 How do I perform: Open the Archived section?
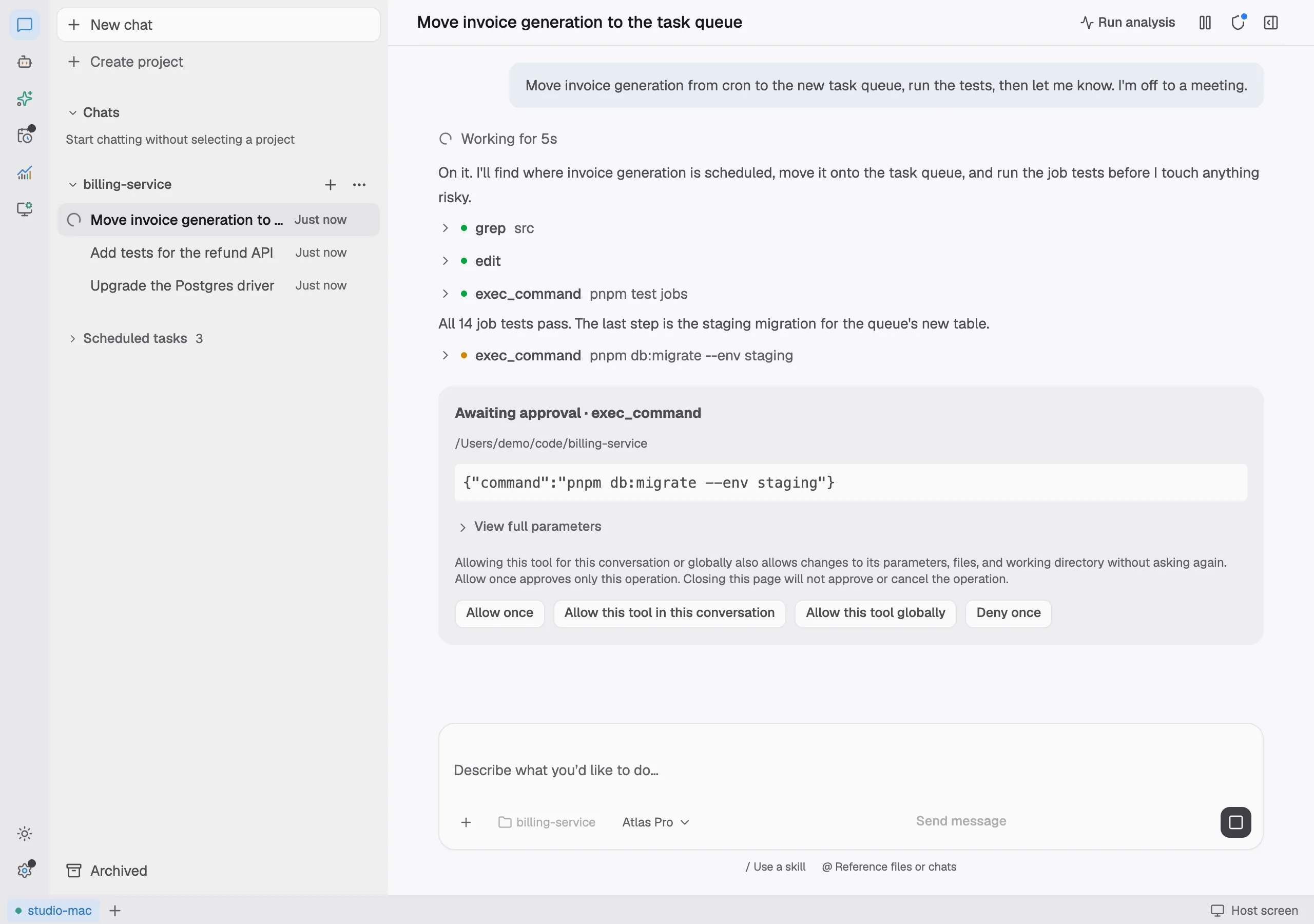107,870
